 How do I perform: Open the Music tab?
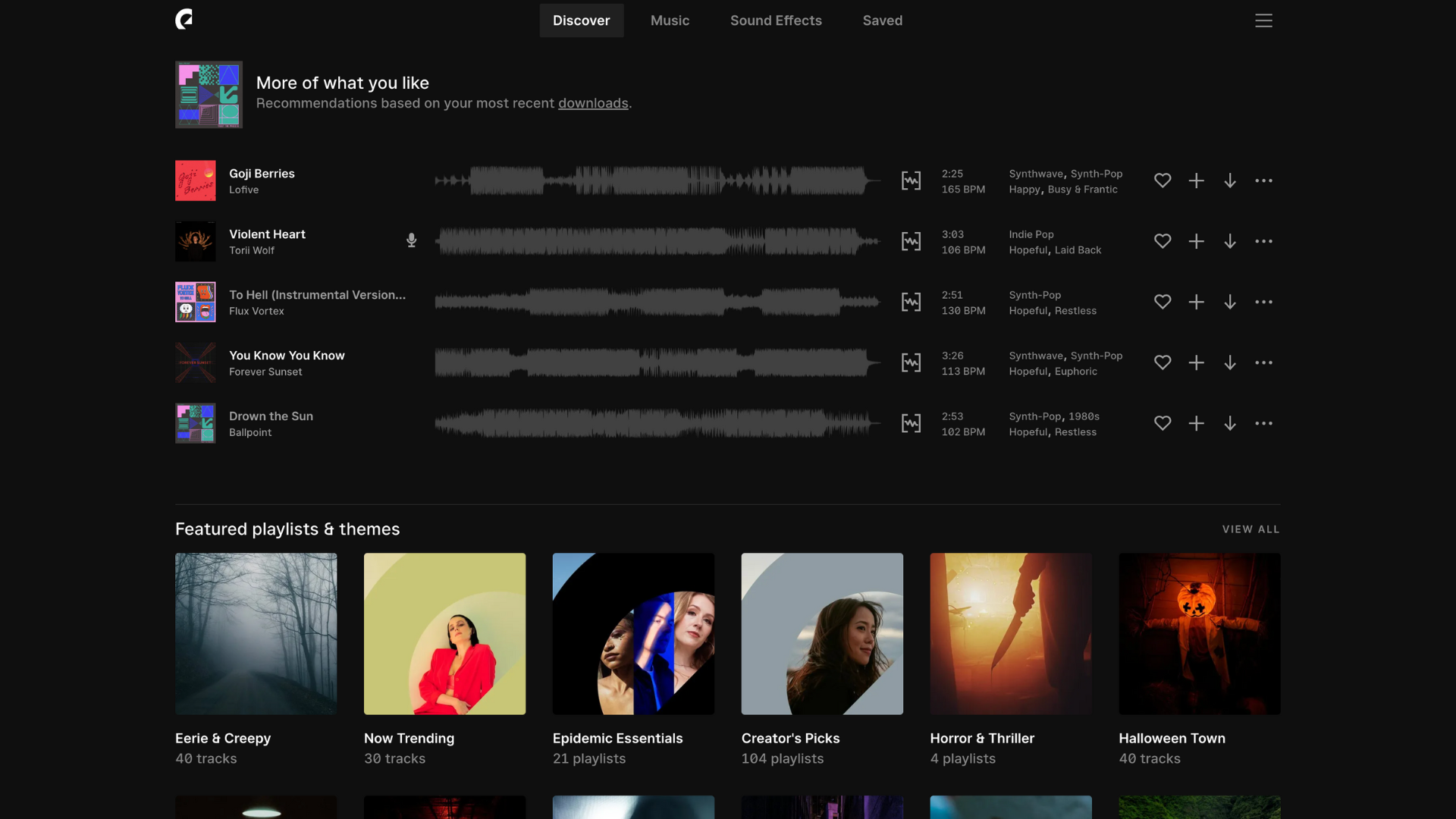670,20
